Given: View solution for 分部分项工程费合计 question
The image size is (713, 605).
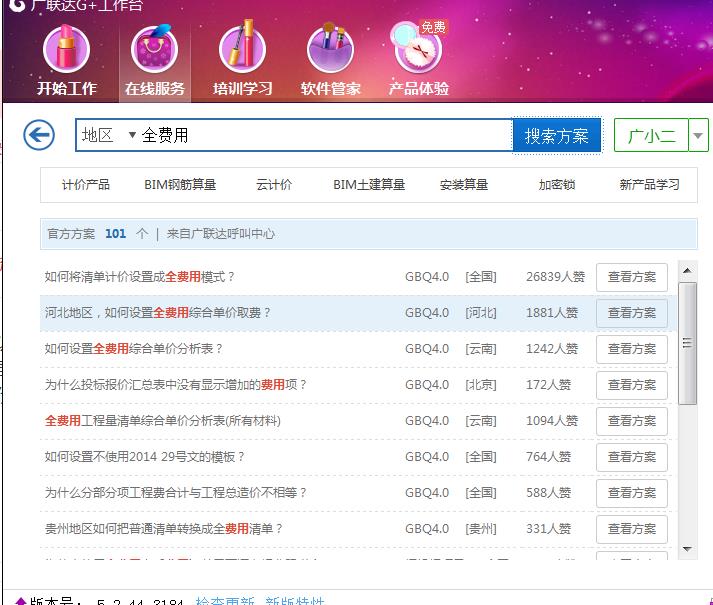Looking at the screenshot, I should coord(632,493).
